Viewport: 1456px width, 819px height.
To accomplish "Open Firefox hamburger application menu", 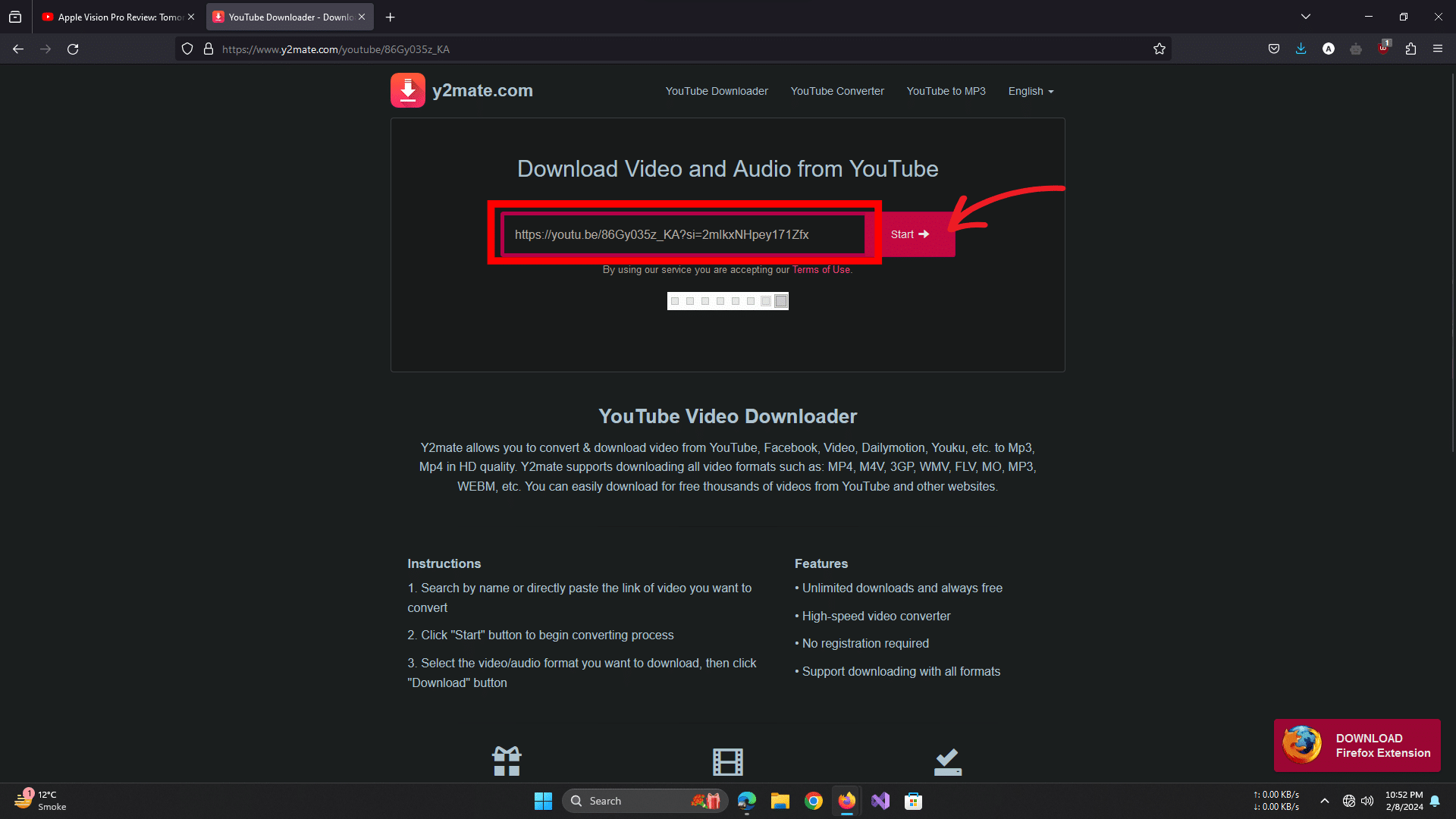I will 1438,49.
